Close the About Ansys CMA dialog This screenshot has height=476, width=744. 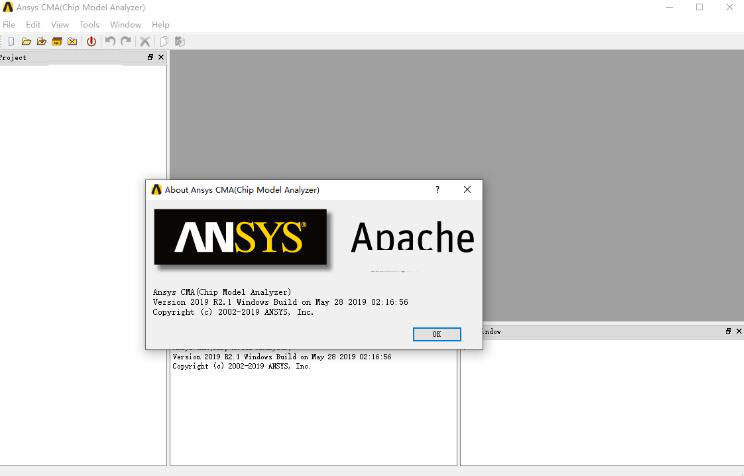coord(467,189)
